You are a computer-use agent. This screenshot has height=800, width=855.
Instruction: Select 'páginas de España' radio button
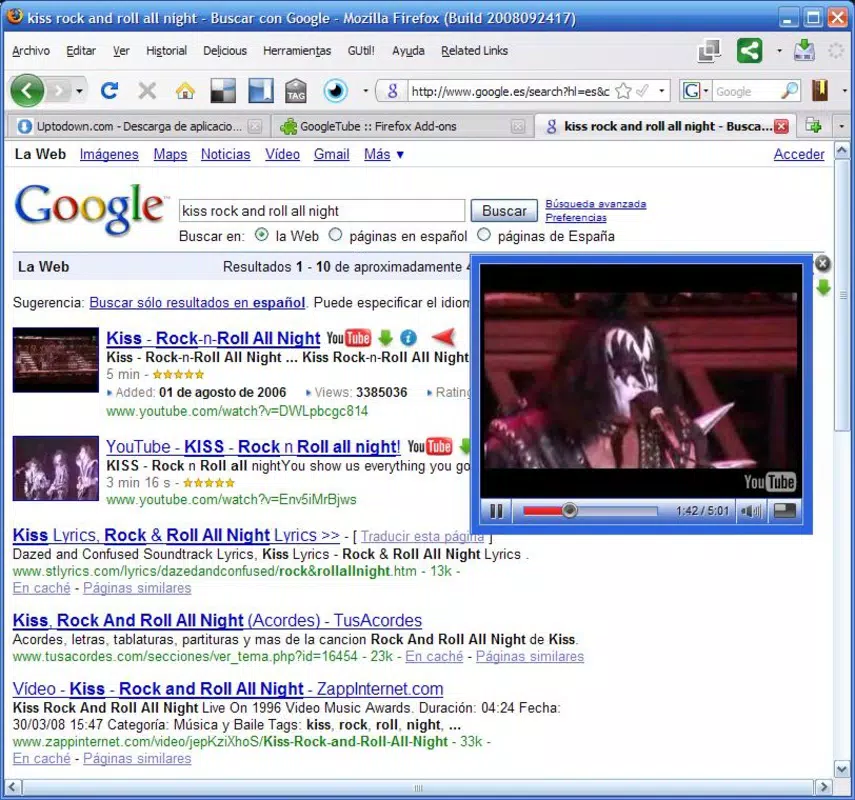484,235
